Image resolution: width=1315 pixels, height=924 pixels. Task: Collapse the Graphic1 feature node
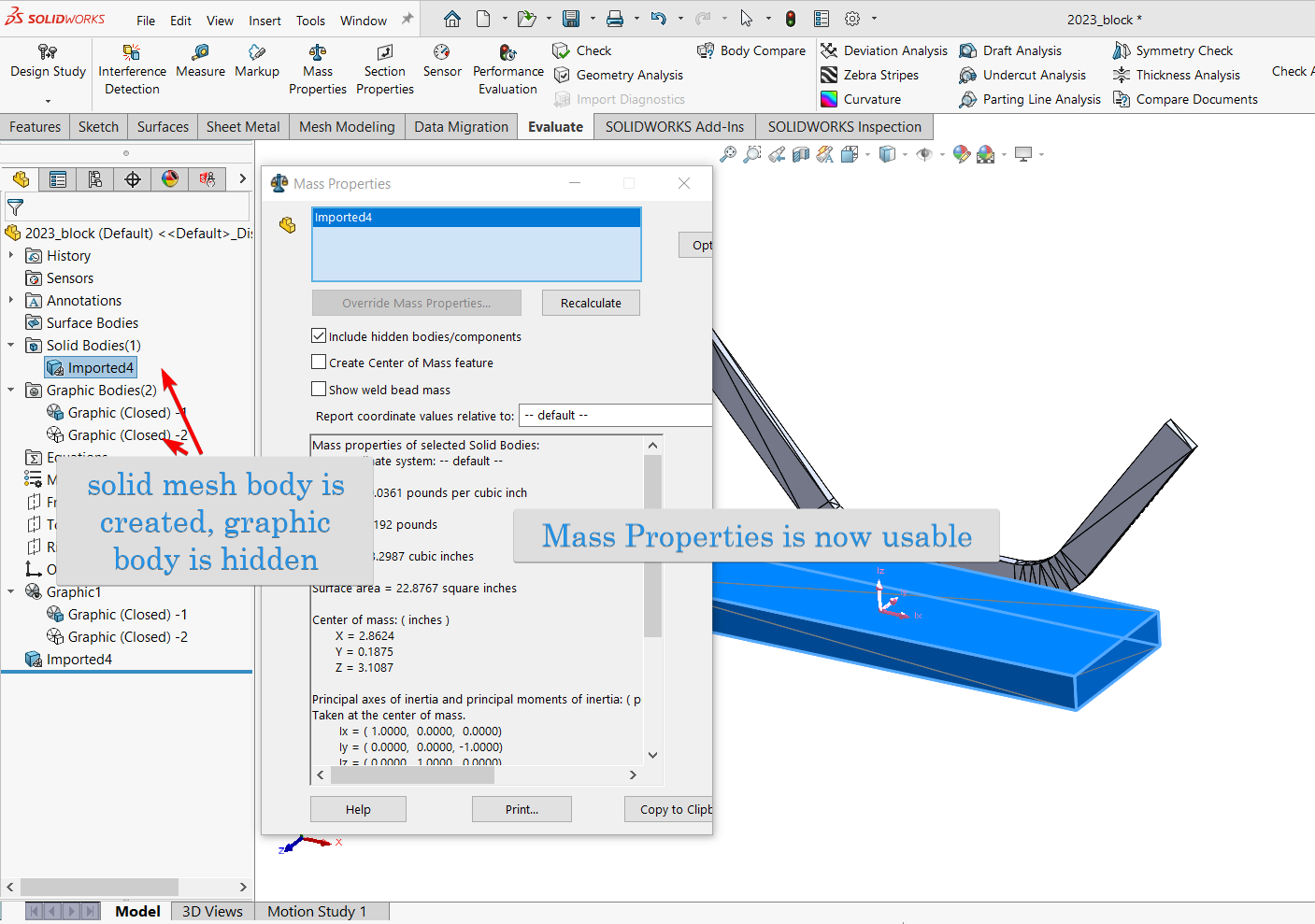(x=11, y=591)
